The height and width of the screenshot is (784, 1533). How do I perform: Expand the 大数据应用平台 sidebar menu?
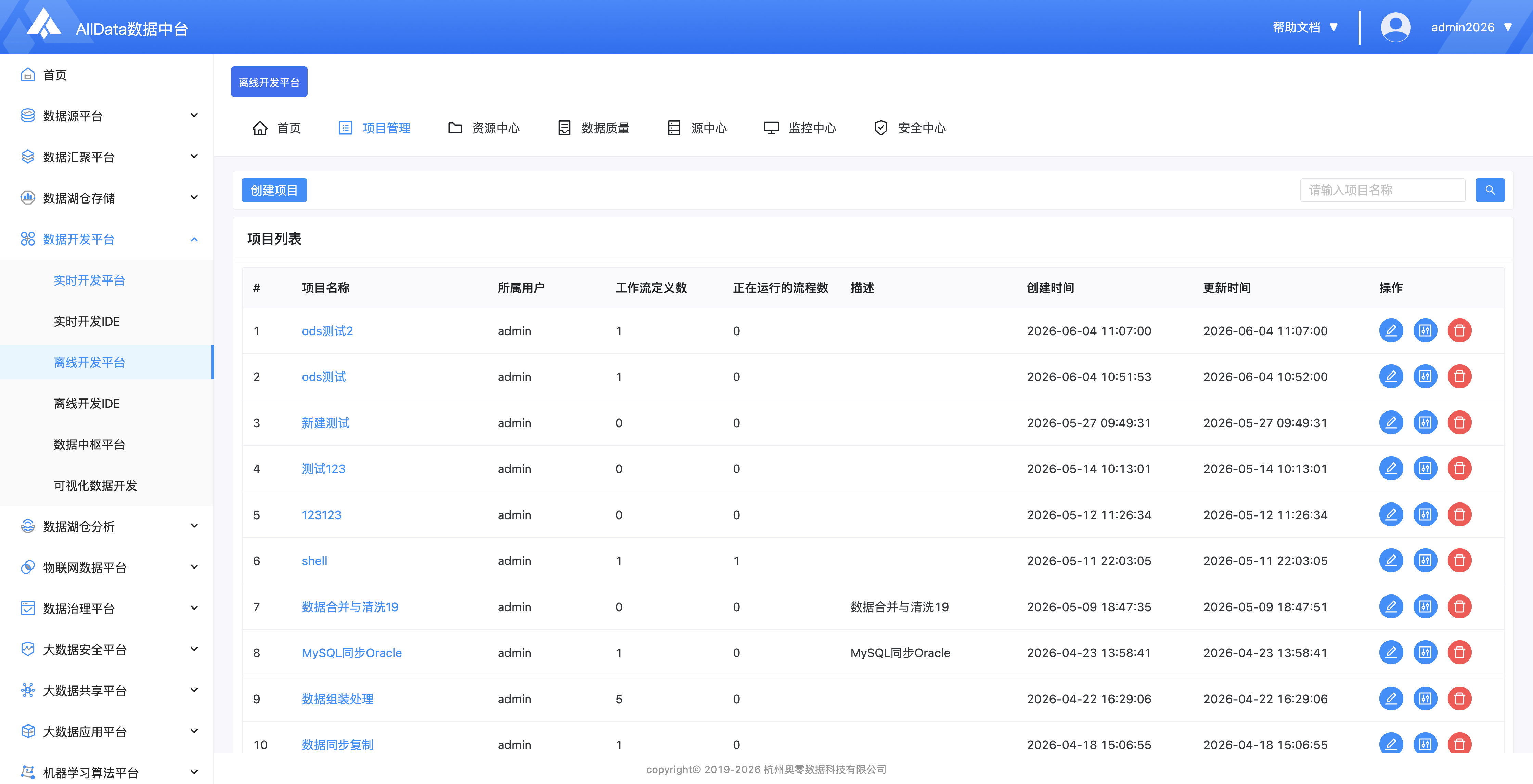106,732
